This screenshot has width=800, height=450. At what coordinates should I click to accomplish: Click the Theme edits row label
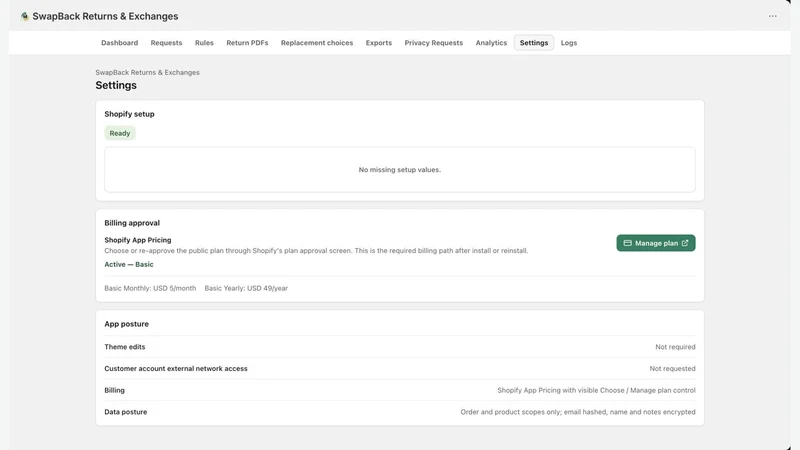pyautogui.click(x=124, y=347)
